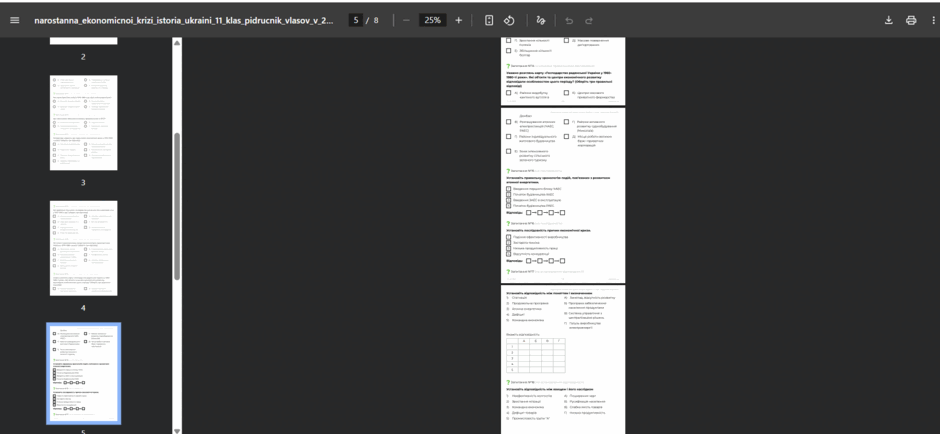Toggle the sidebar with the hamburger menu icon
The height and width of the screenshot is (434, 940).
click(x=15, y=20)
